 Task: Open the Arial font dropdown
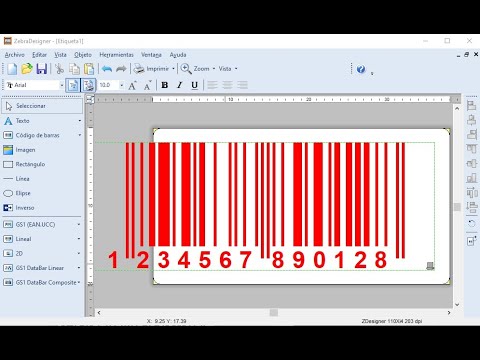click(x=62, y=85)
